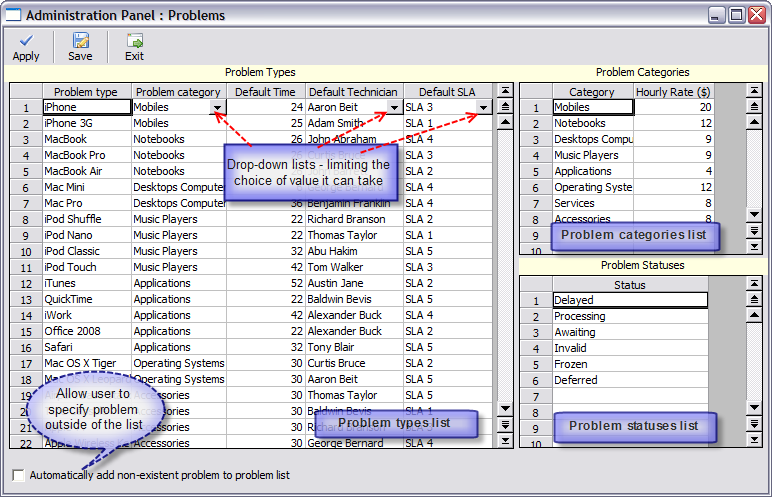Select technician Richard Branson in iPod Shuffle row

click(354, 219)
